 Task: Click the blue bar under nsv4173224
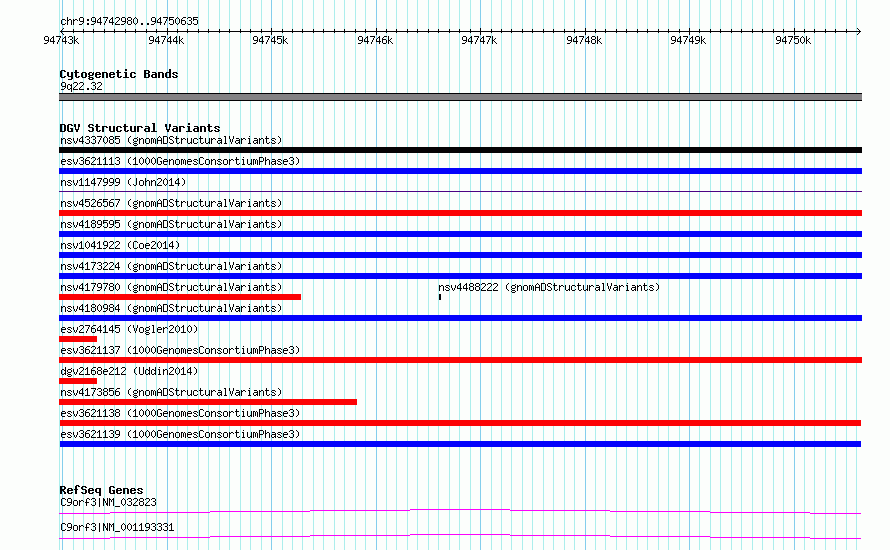460,276
